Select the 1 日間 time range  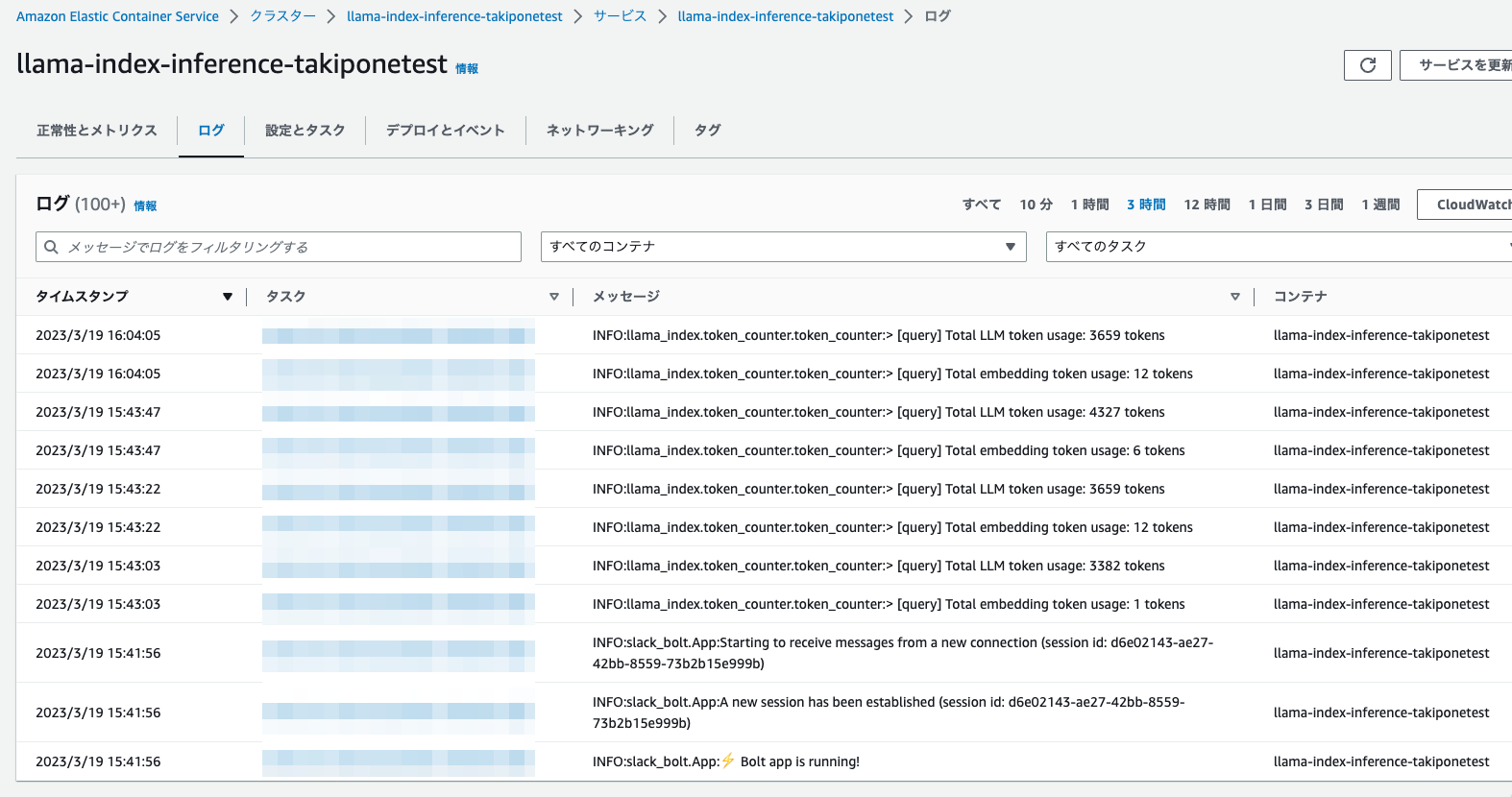click(1268, 205)
